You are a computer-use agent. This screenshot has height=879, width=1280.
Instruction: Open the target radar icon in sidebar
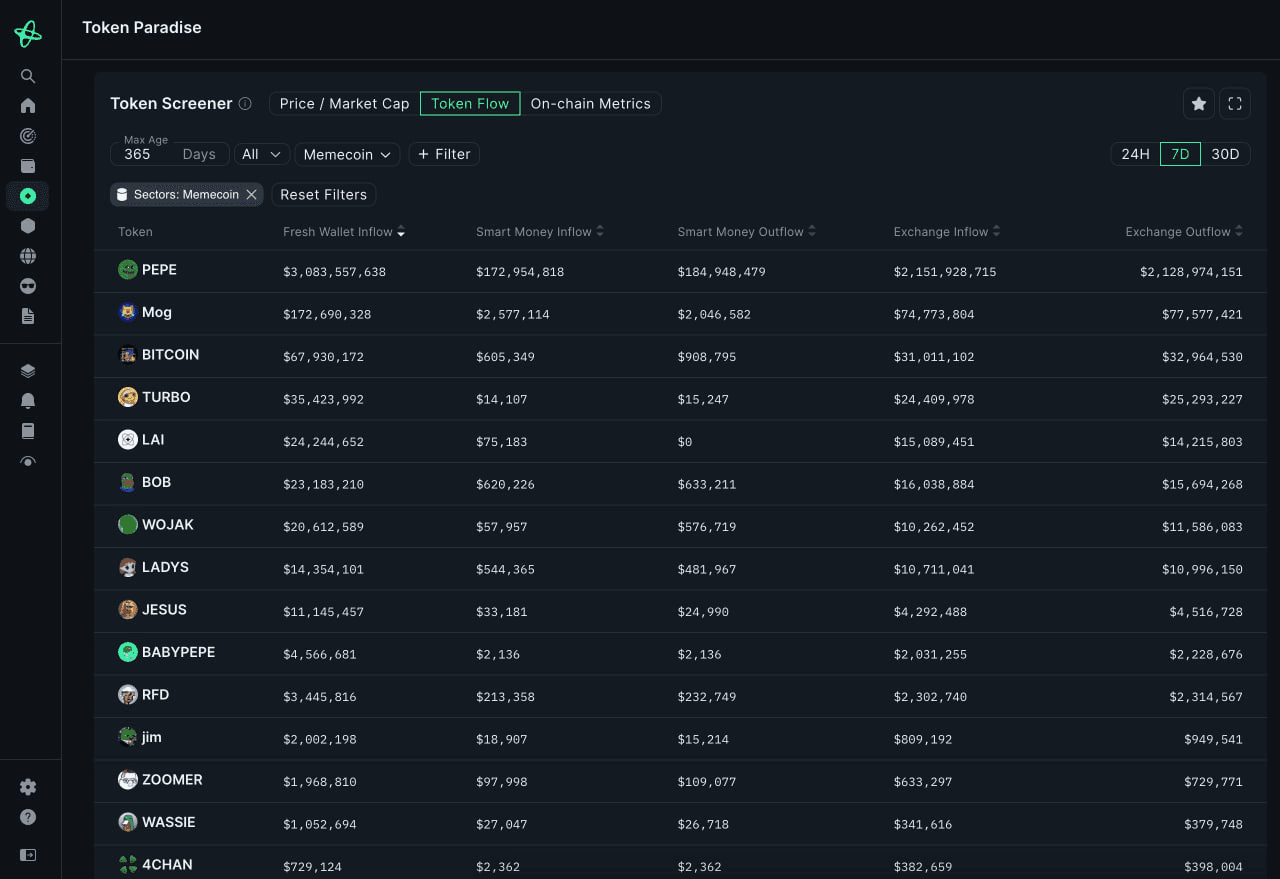point(28,136)
